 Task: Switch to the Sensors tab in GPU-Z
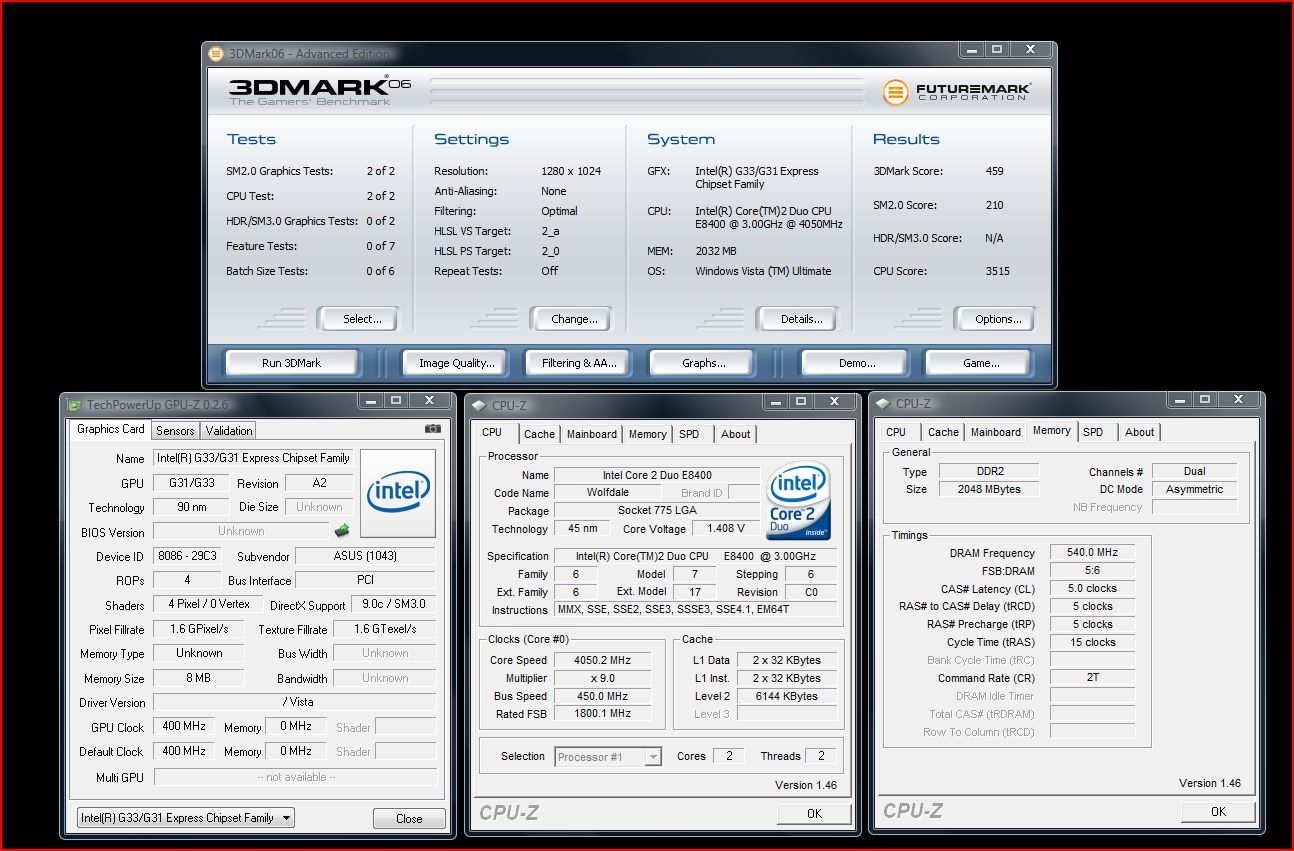pyautogui.click(x=175, y=430)
